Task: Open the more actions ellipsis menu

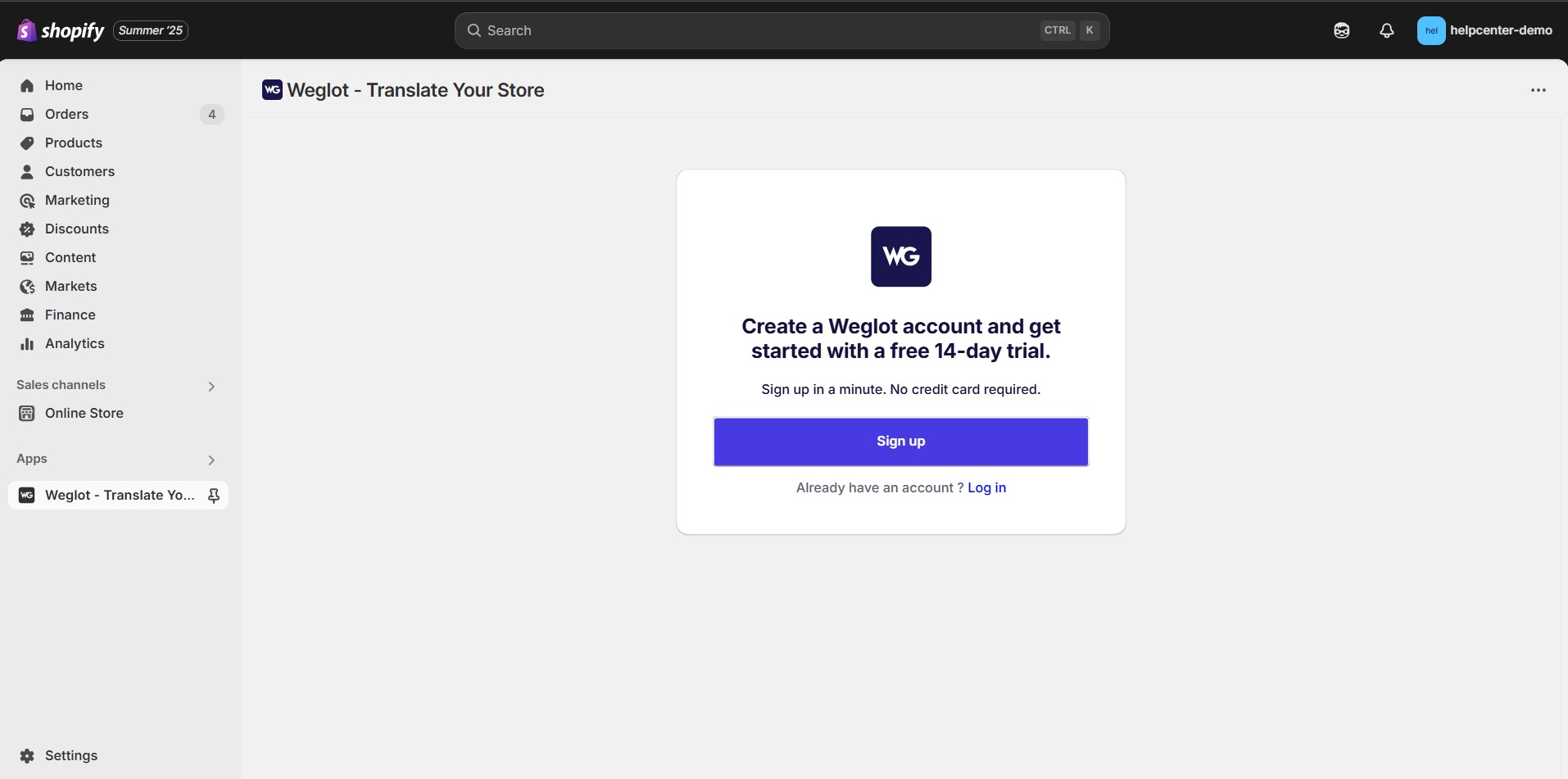Action: 1538,90
